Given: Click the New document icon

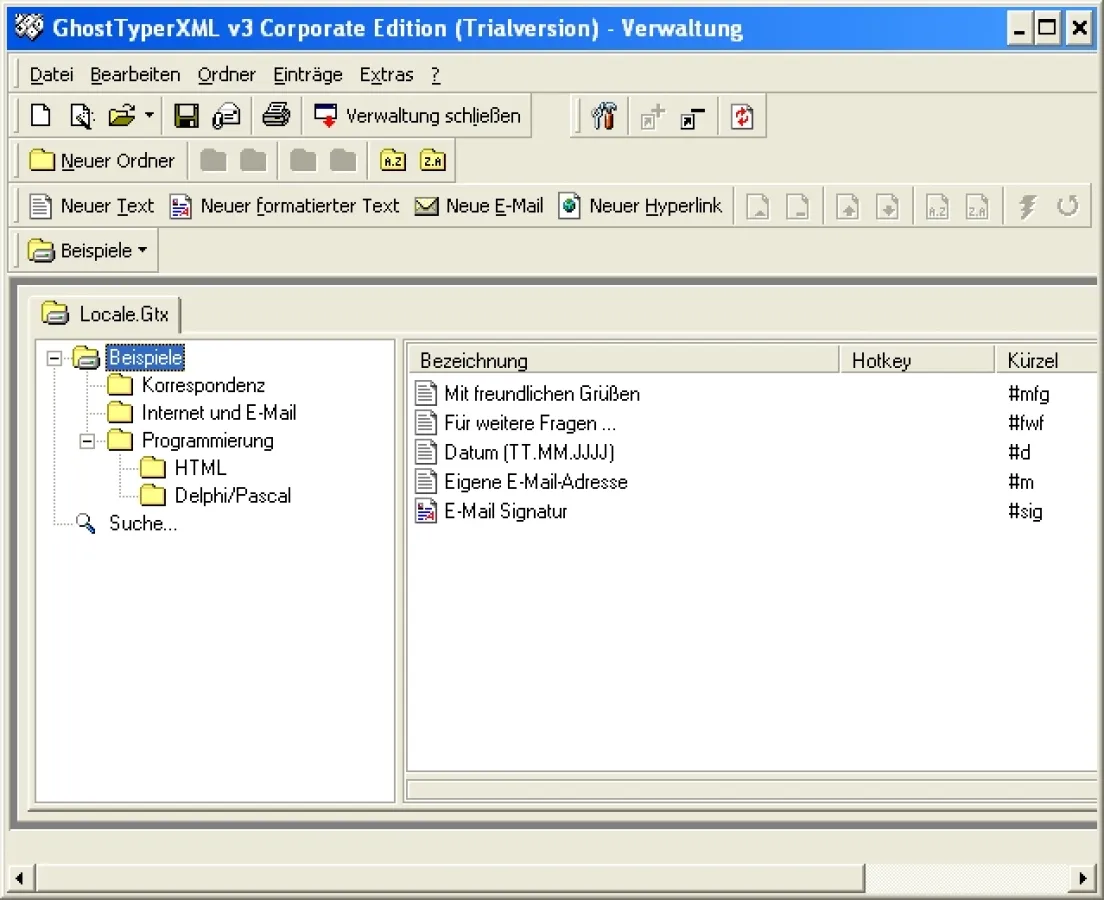Looking at the screenshot, I should click(x=40, y=116).
